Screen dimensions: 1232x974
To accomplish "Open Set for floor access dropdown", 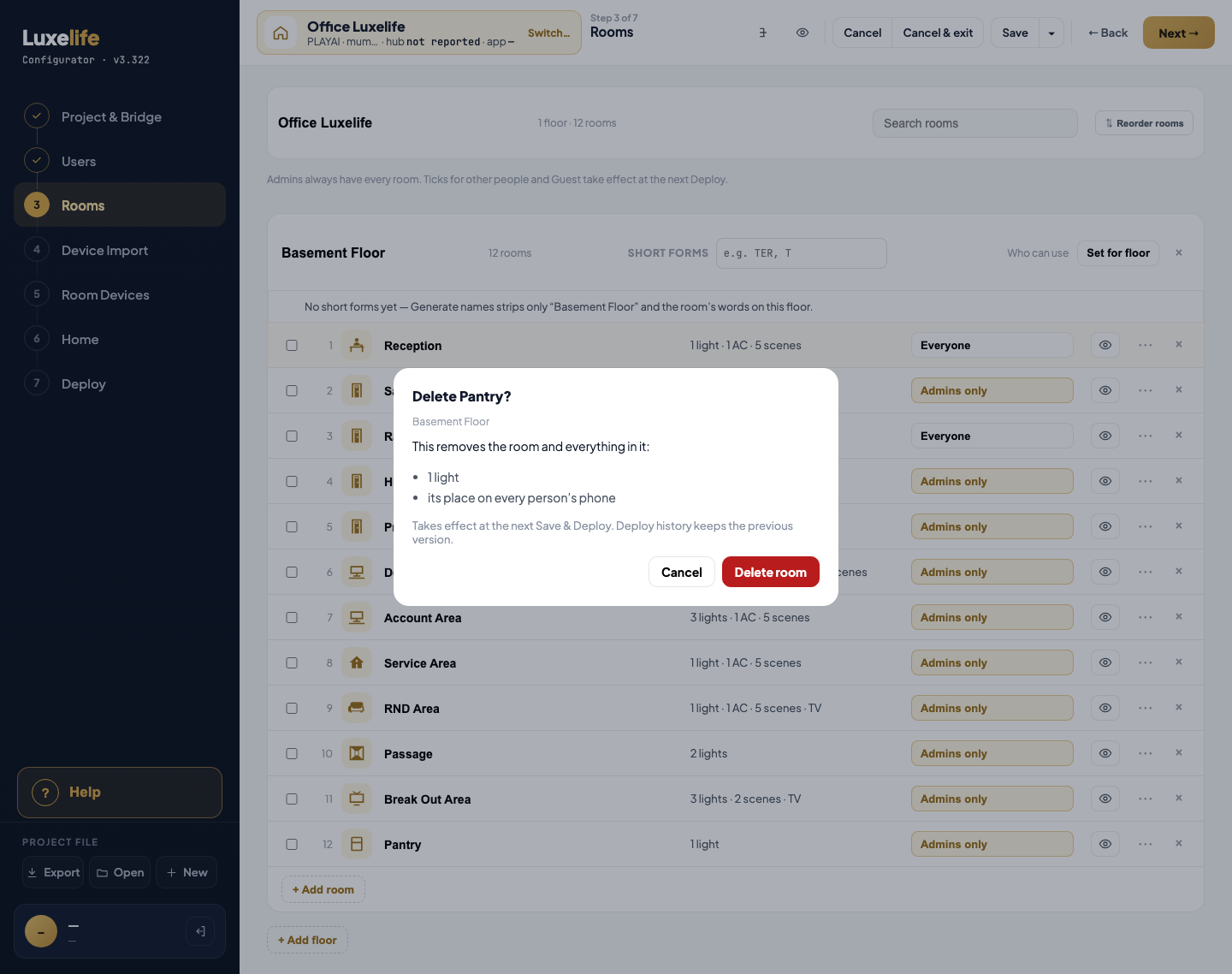I will 1118,252.
